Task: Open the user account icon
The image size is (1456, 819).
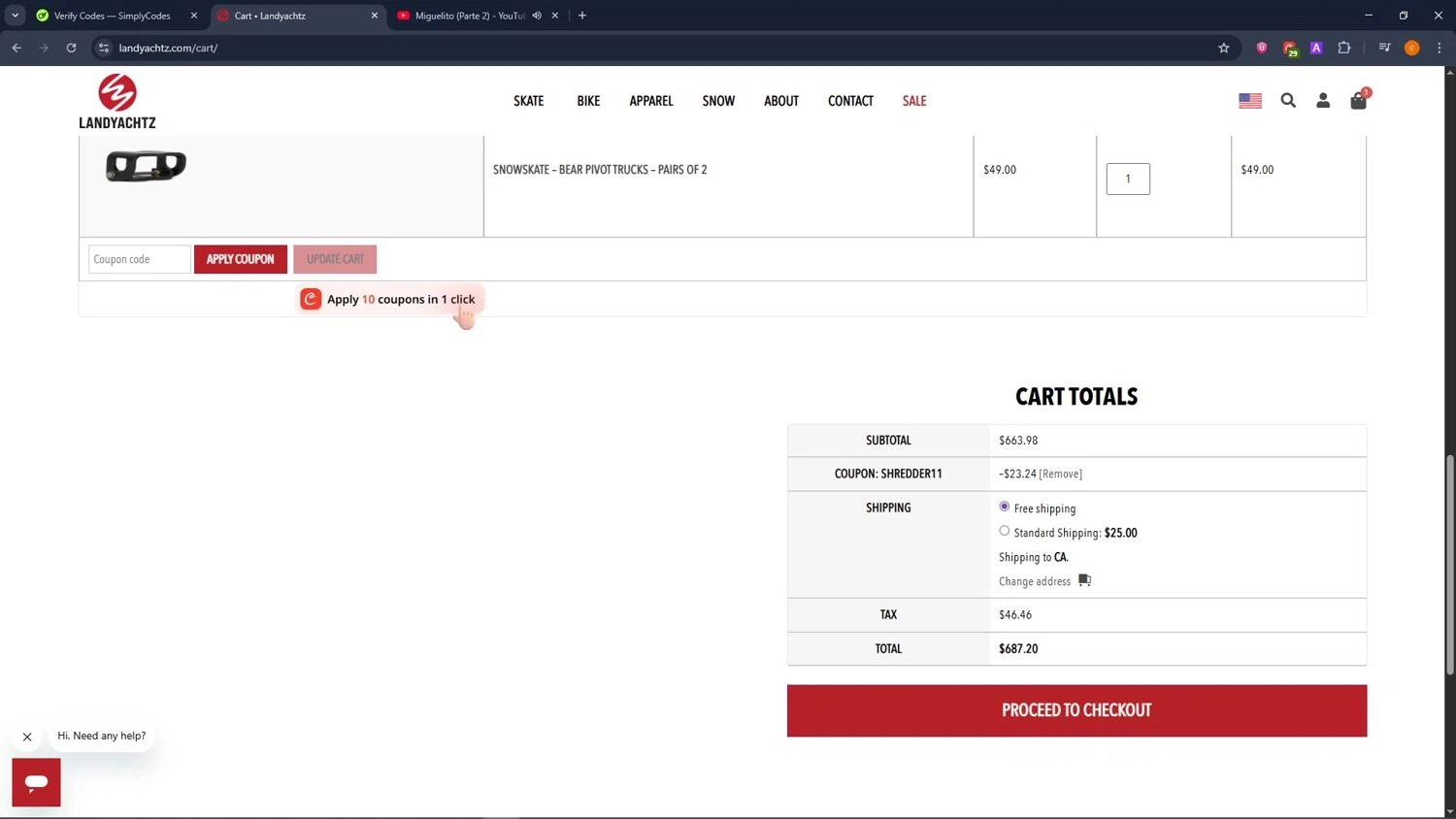Action: (1323, 100)
